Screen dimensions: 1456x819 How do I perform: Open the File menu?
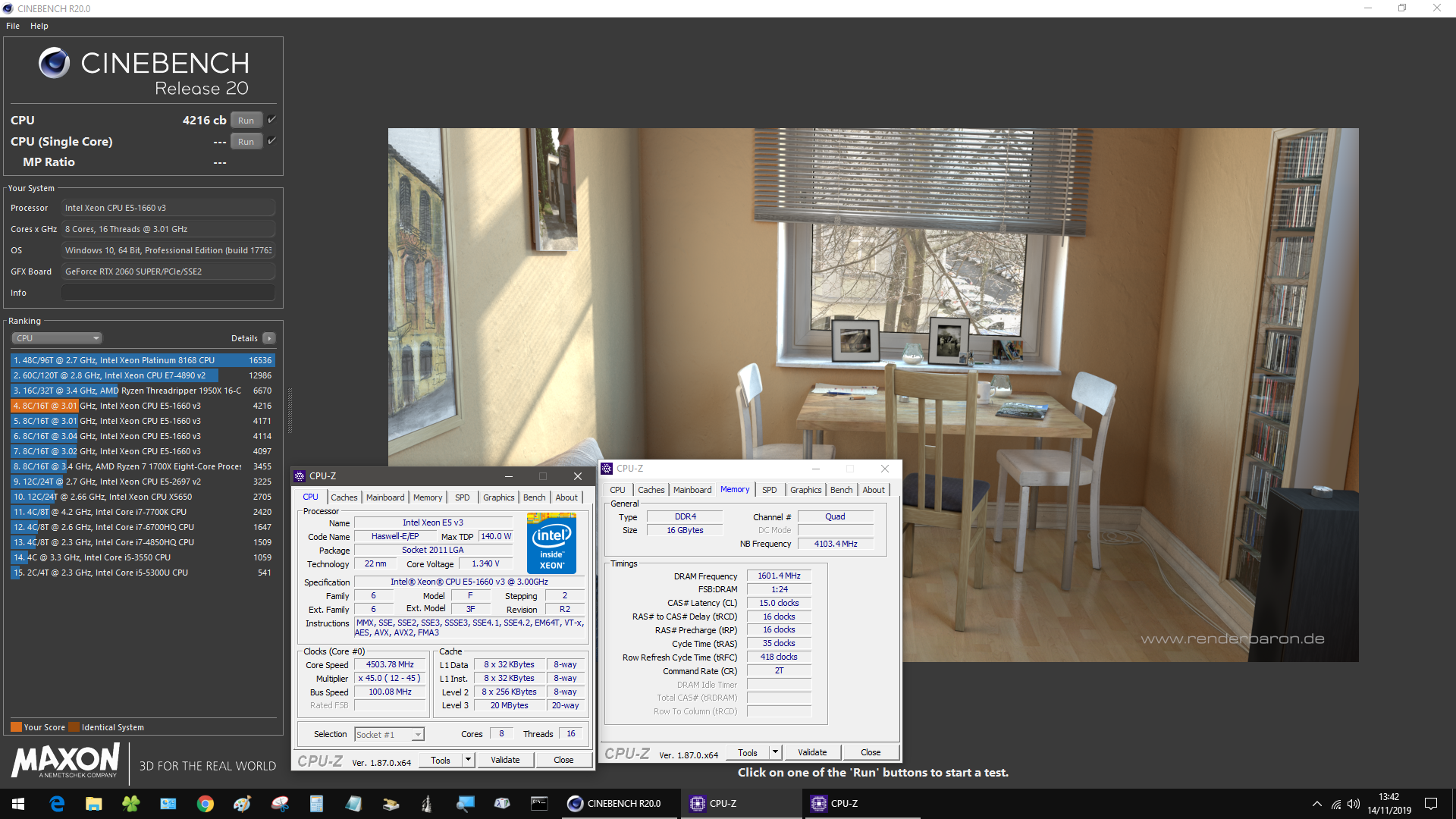point(13,26)
